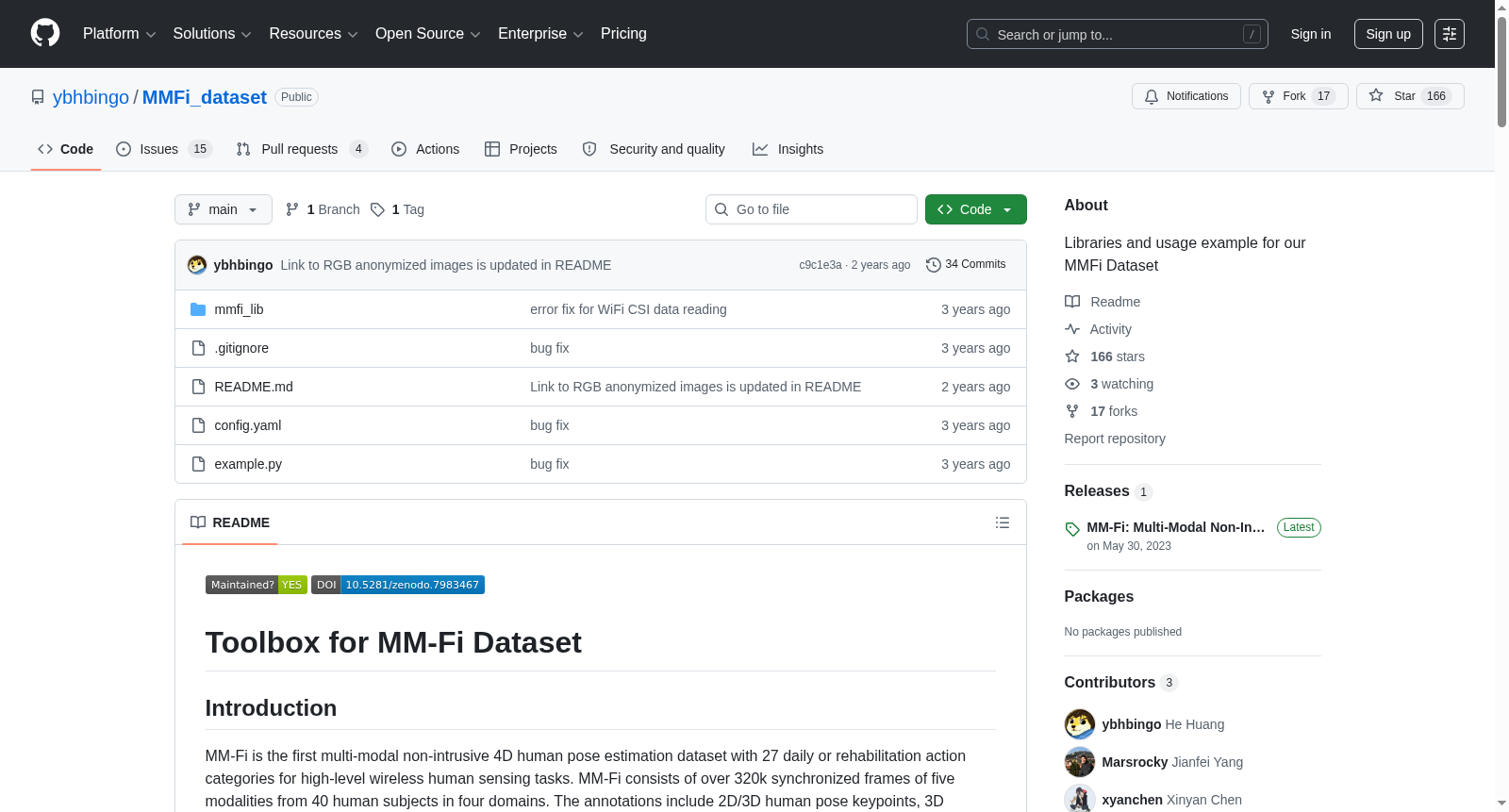The width and height of the screenshot is (1509, 812).
Task: Open the Pull requests tab
Action: (302, 149)
